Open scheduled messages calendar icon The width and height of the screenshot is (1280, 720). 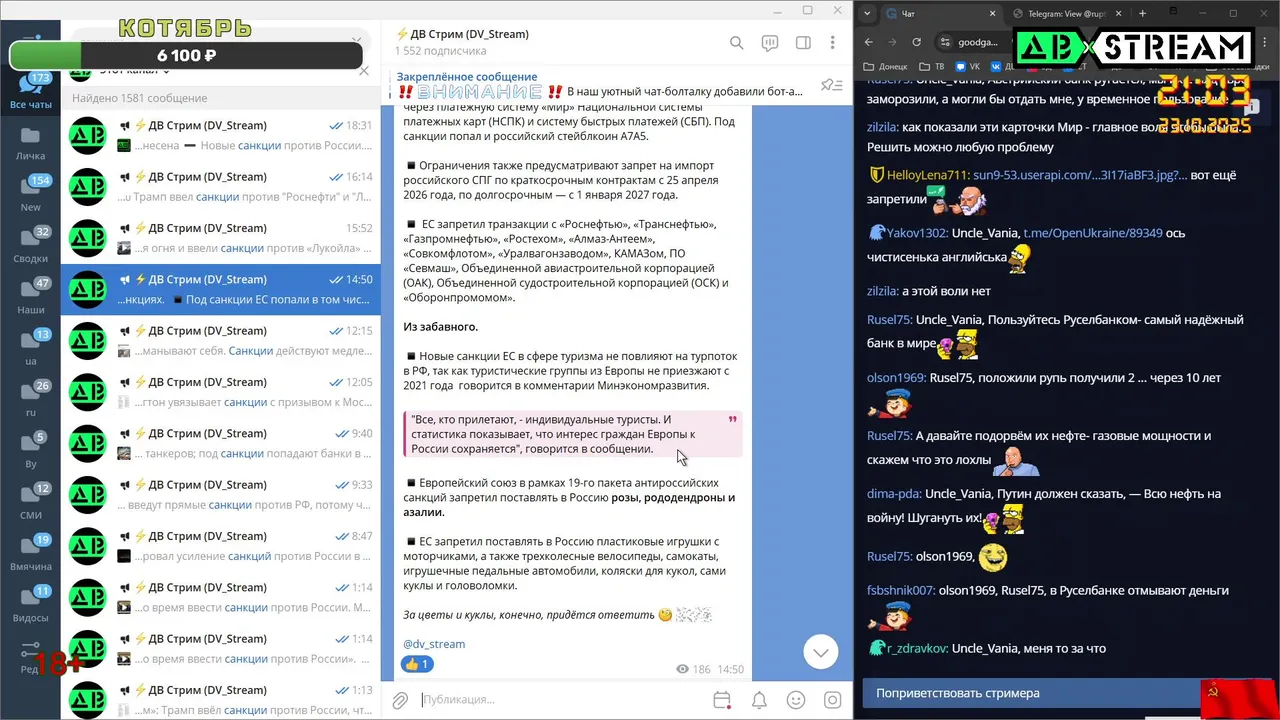point(722,700)
